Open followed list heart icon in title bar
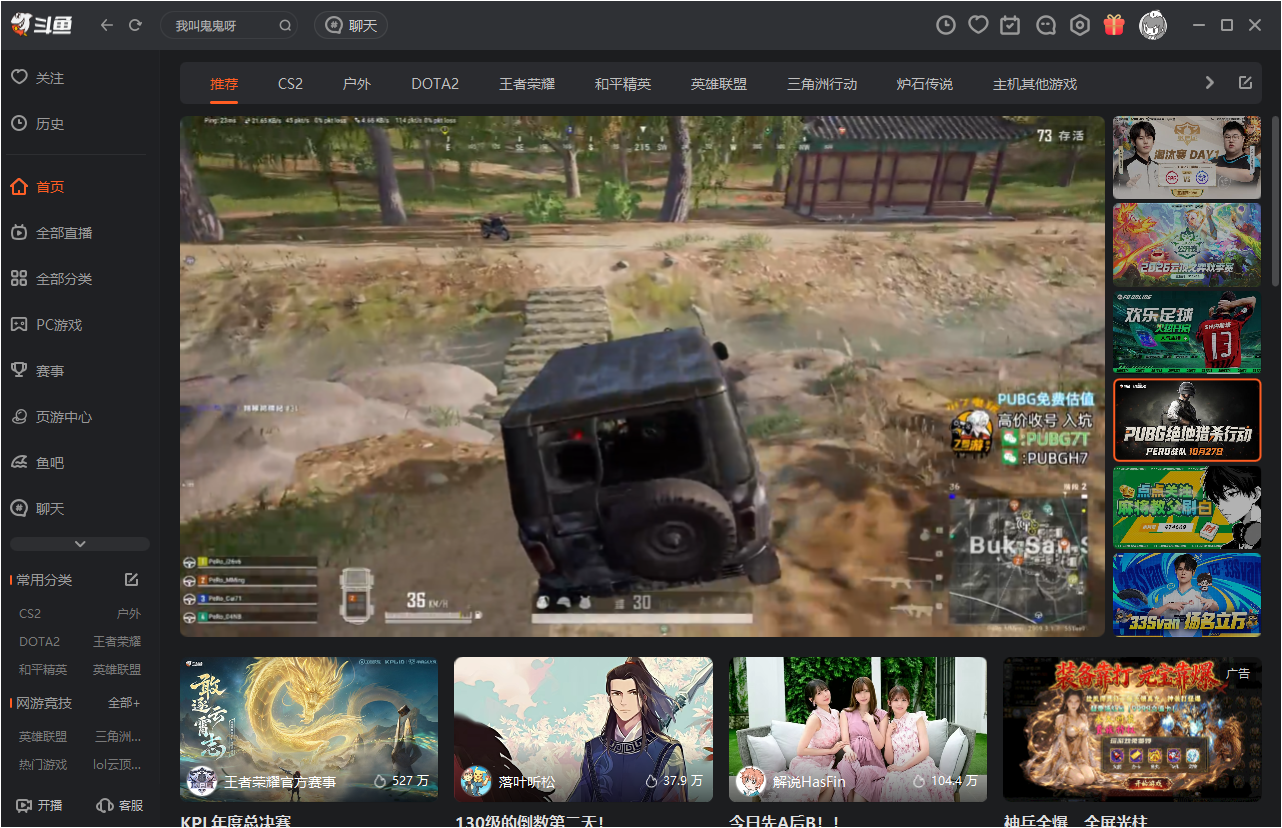The height and width of the screenshot is (828, 1282). [979, 25]
